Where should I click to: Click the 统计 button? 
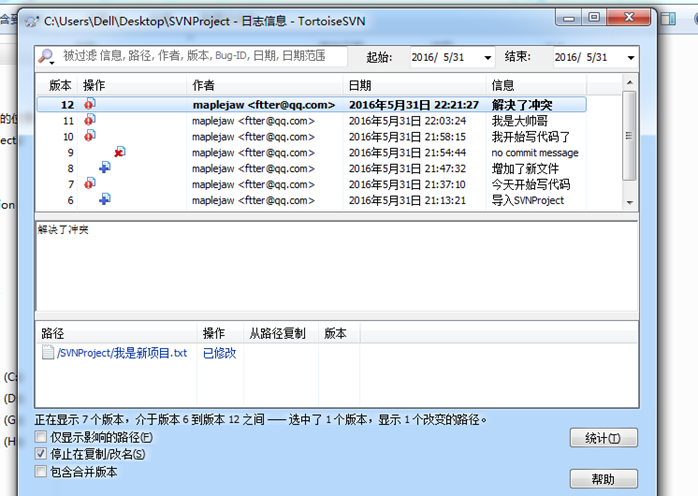603,438
